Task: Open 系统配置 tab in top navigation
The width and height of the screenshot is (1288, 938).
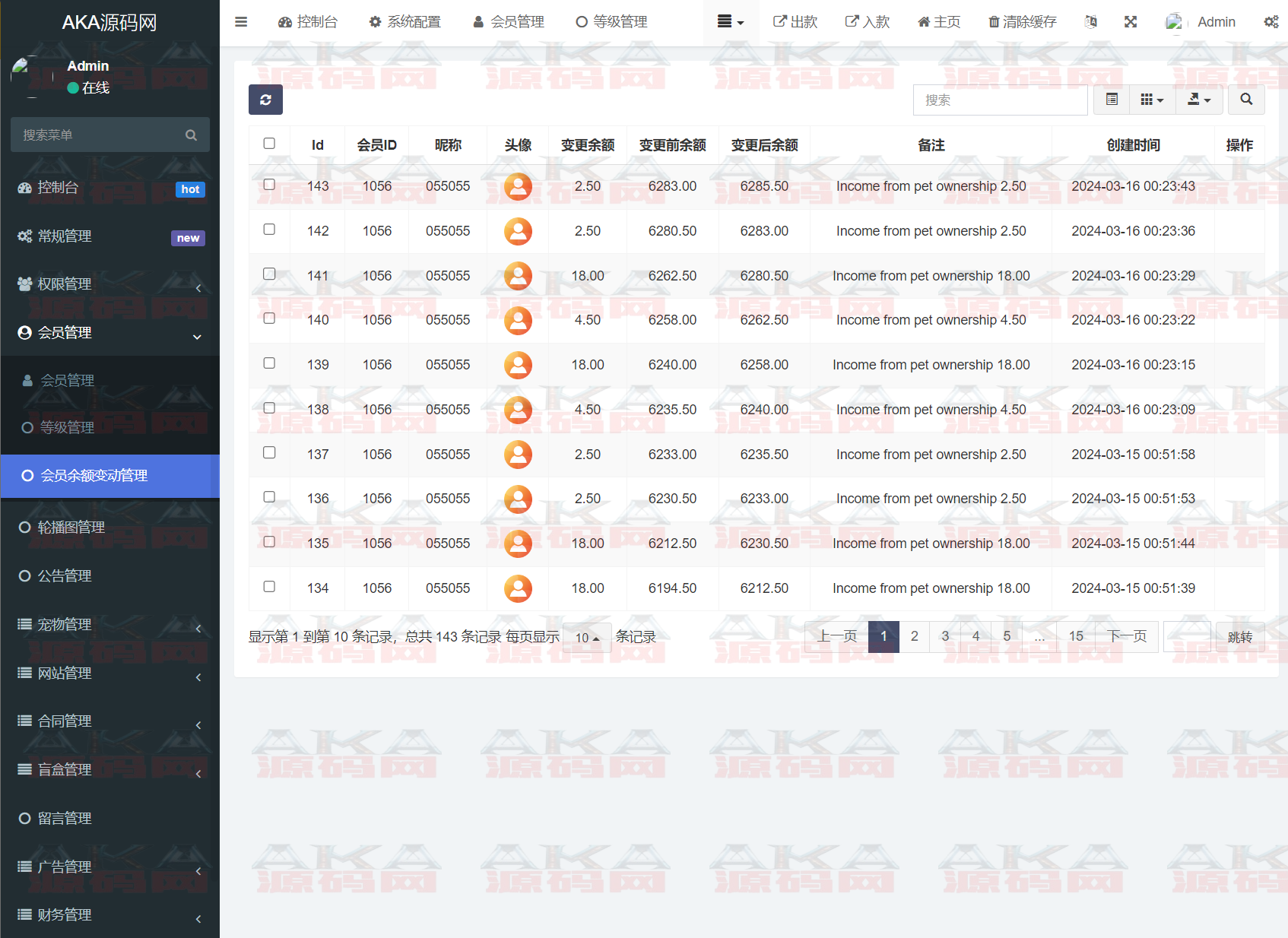Action: coord(404,22)
